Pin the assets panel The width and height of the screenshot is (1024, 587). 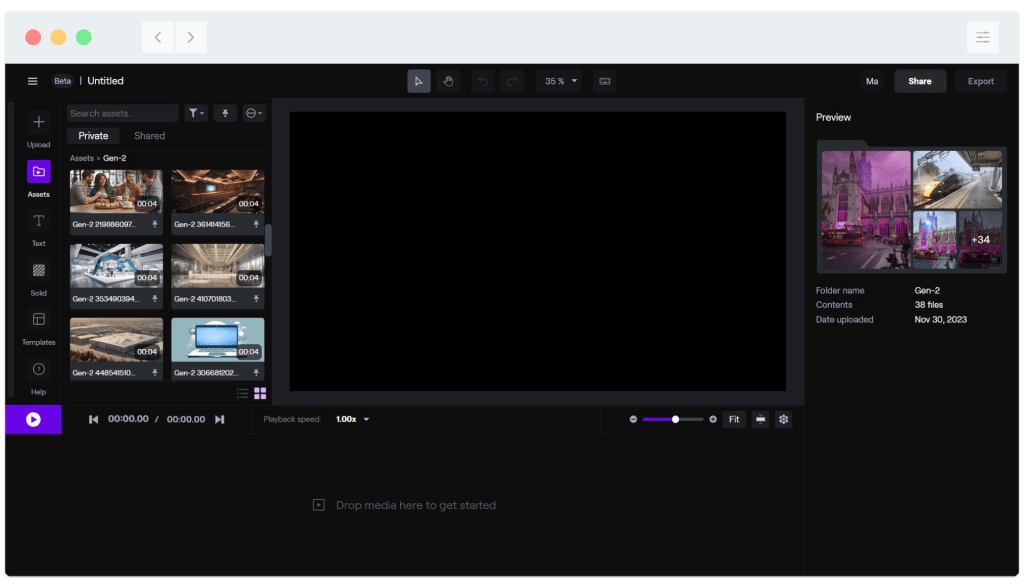coord(224,113)
